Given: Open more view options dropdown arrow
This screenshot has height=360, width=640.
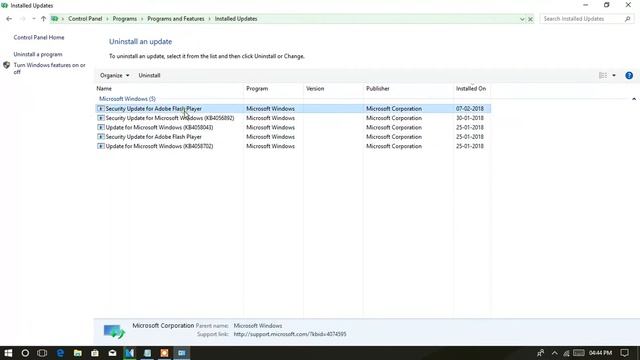Looking at the screenshot, I should [x=614, y=76].
